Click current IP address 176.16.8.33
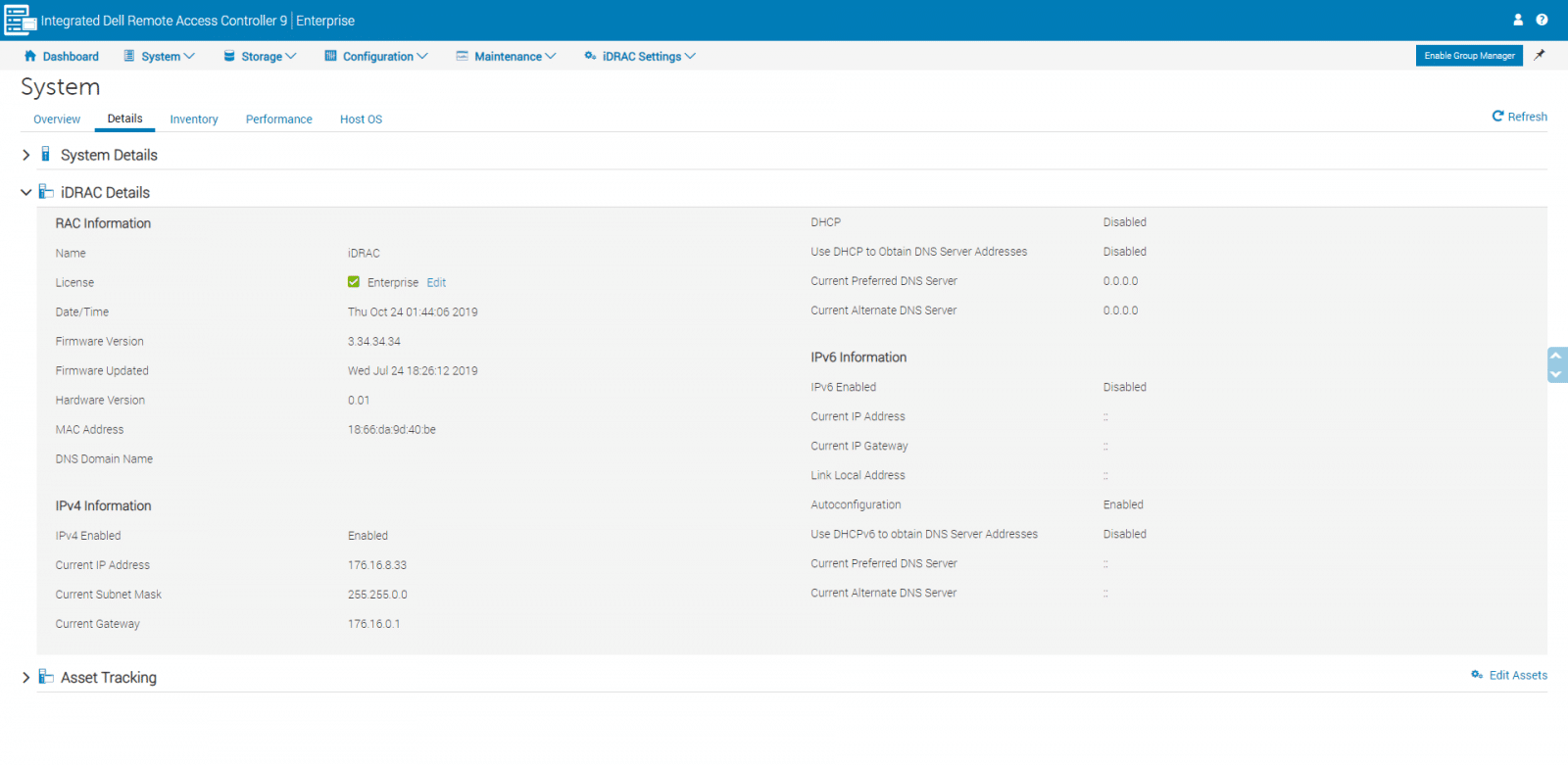The image size is (1568, 765). pyautogui.click(x=377, y=565)
